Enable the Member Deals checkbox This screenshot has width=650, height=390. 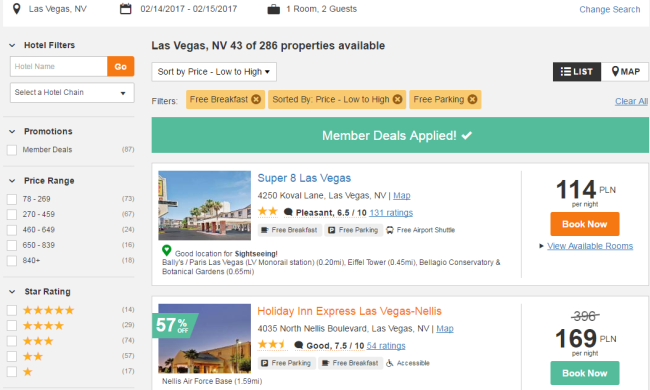tap(12, 150)
